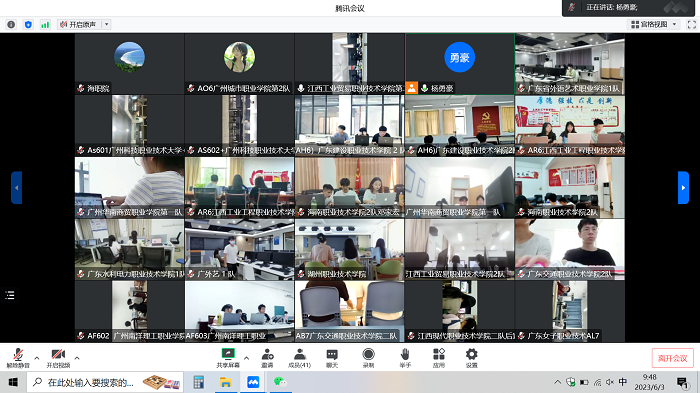Open the Members (41) list

[x=300, y=358]
